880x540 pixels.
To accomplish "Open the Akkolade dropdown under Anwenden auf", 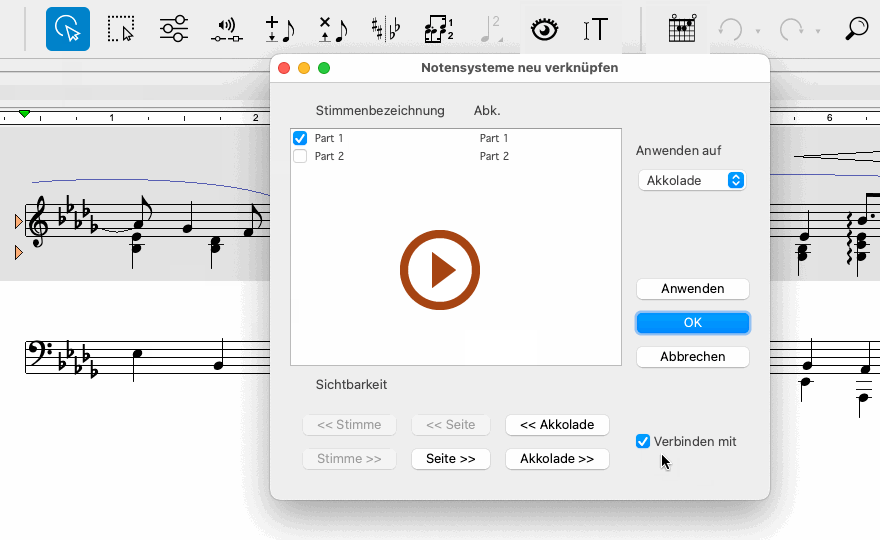I will [692, 180].
